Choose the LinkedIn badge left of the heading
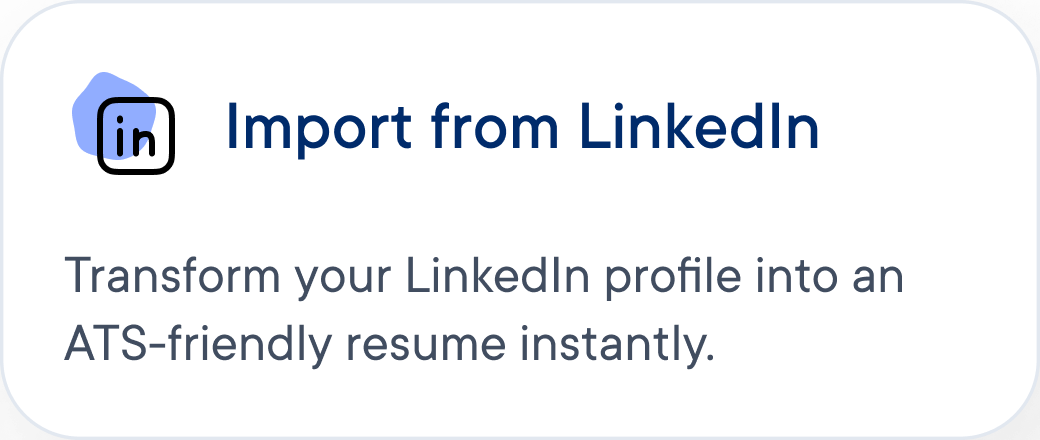Viewport: 1040px width, 440px height. tap(135, 136)
